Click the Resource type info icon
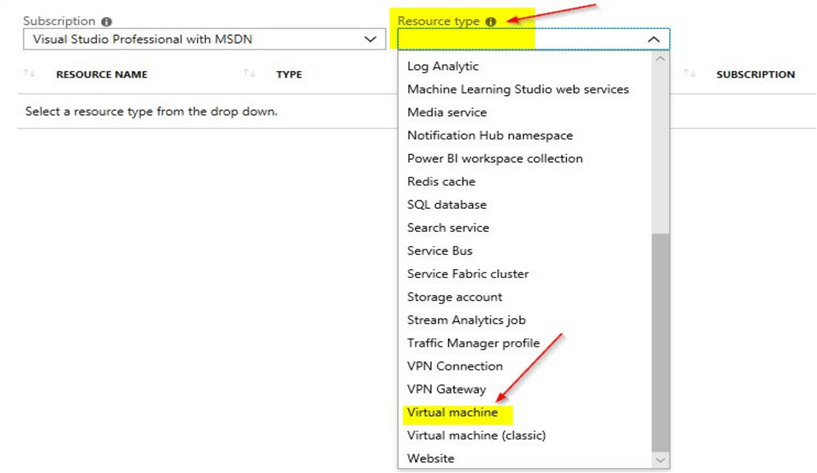 (490, 21)
